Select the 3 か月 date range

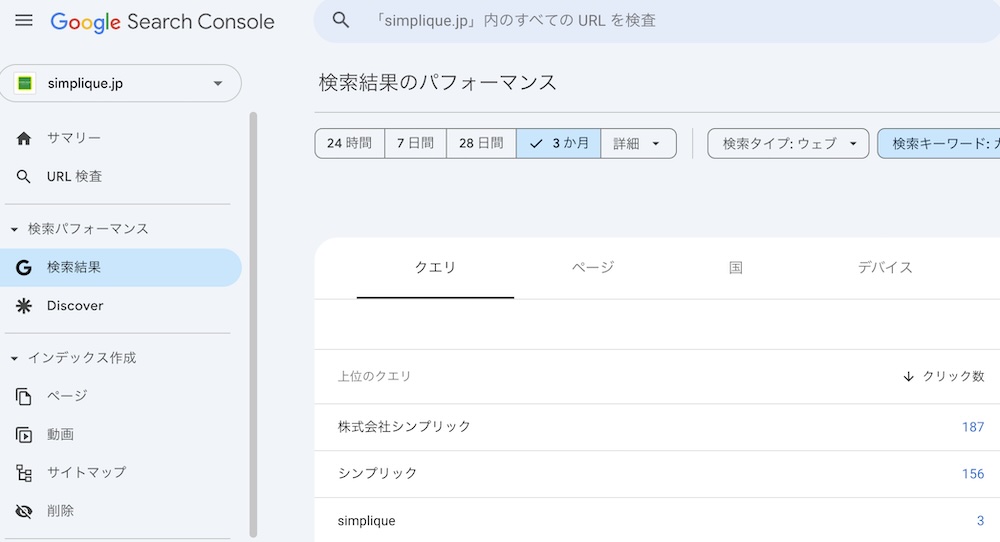(x=559, y=143)
